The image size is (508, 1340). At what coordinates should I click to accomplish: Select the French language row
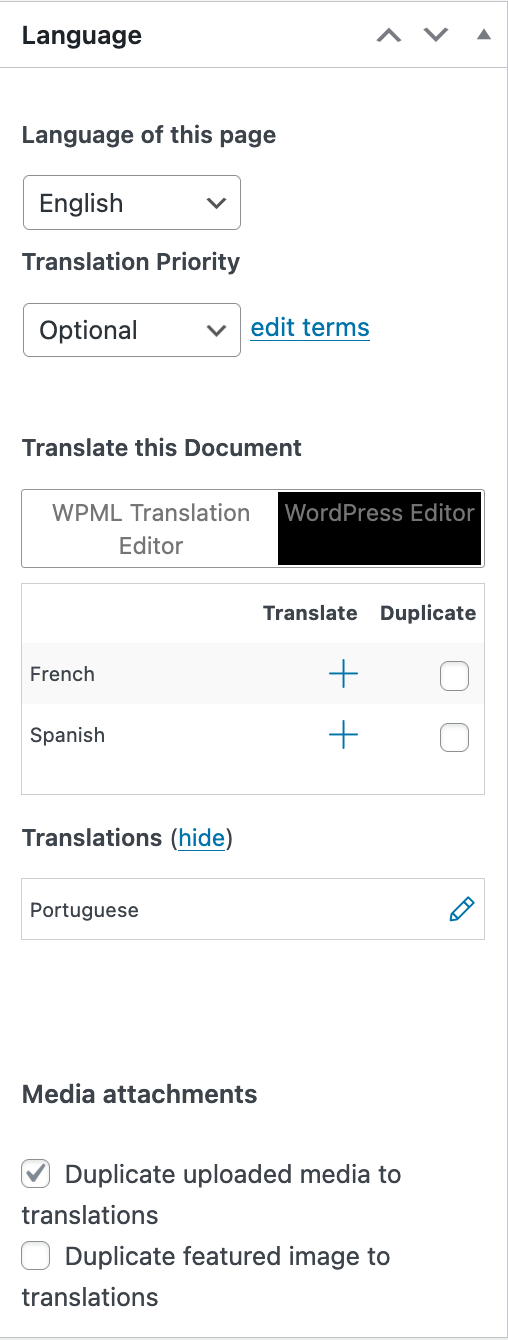pos(253,674)
